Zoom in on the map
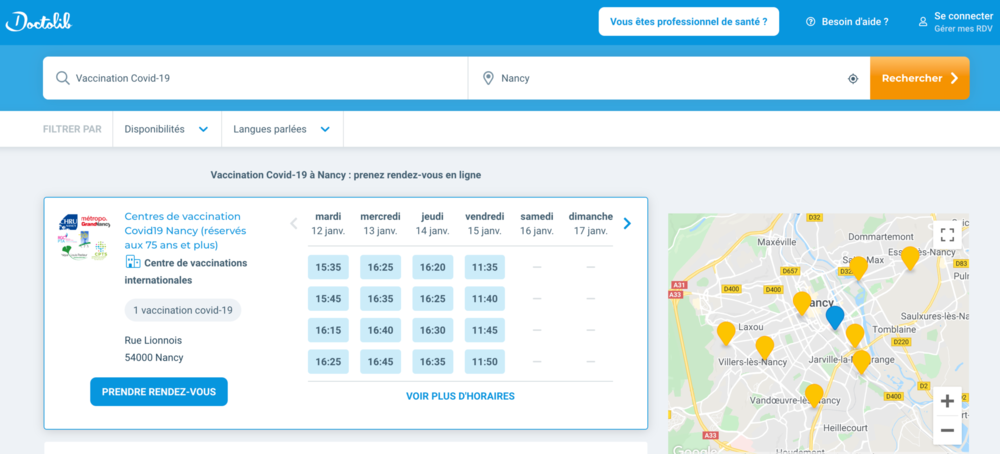 tap(947, 401)
